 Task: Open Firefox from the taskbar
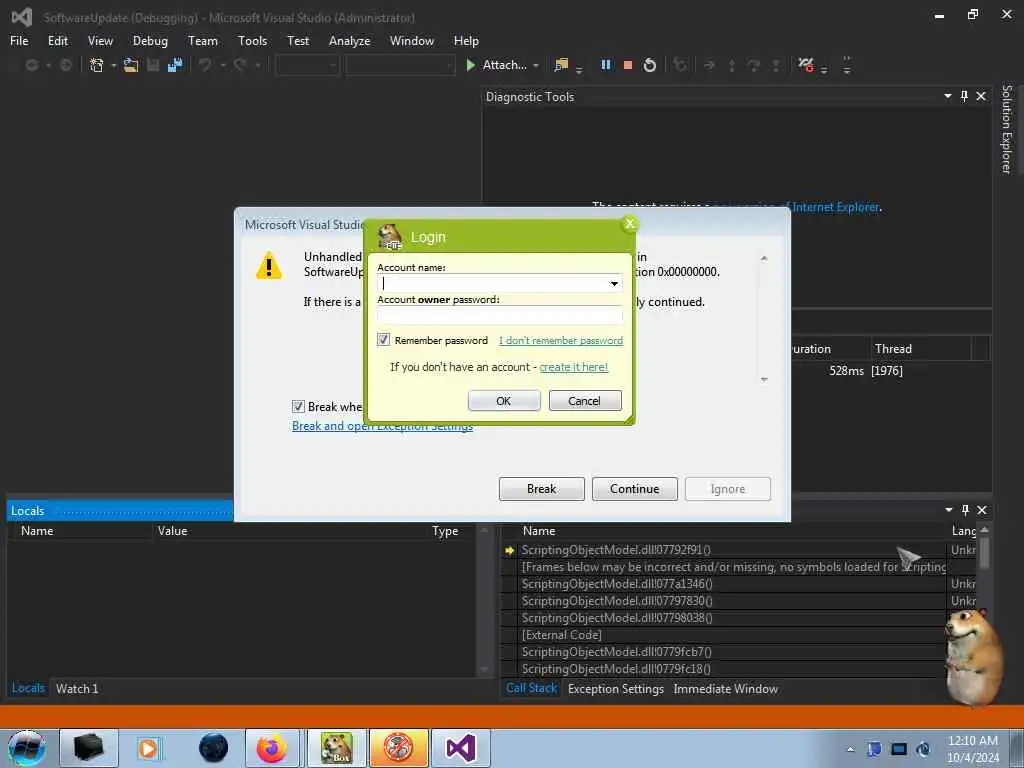[272, 748]
